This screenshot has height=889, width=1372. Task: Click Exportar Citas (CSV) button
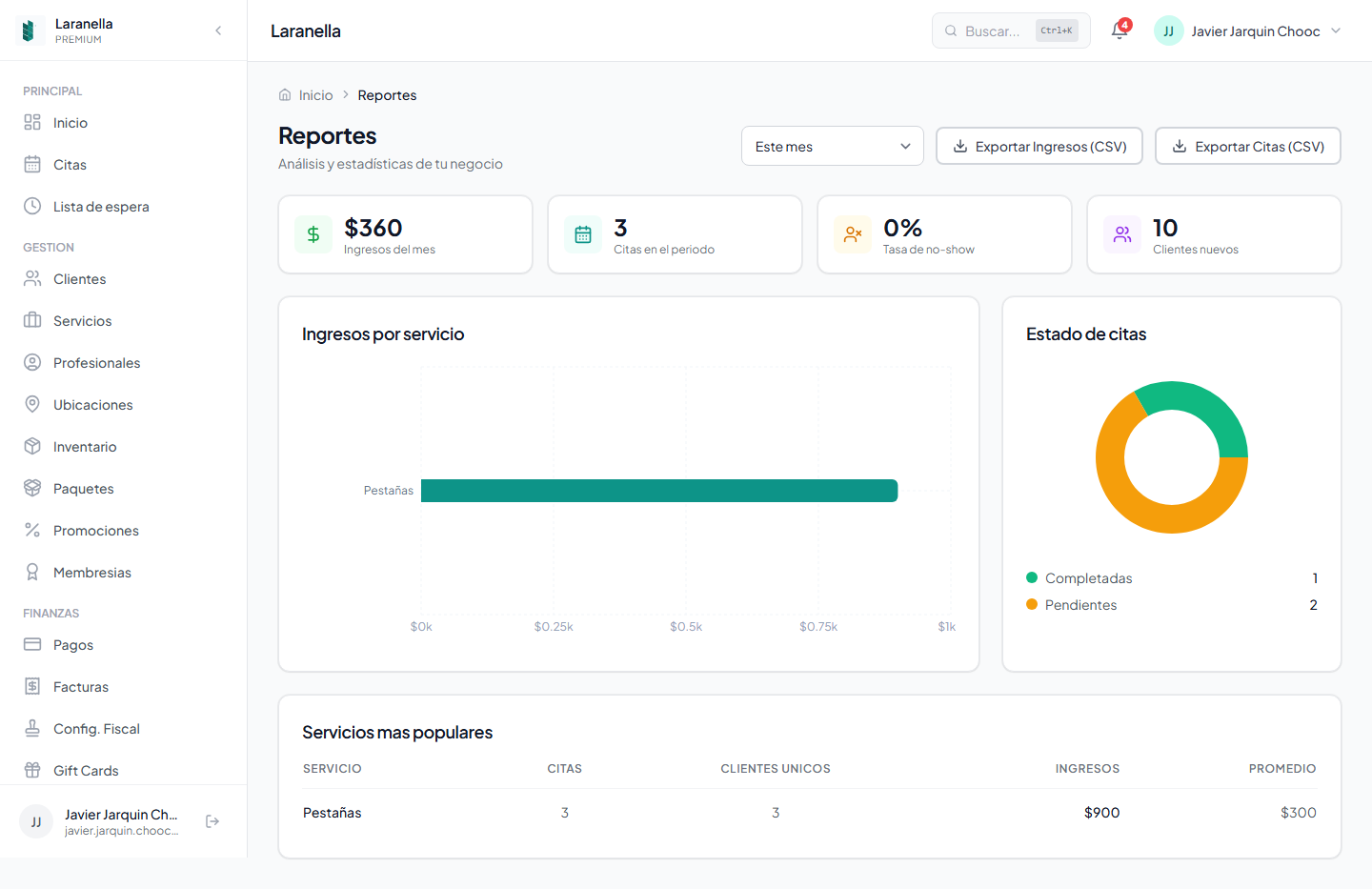click(x=1247, y=147)
